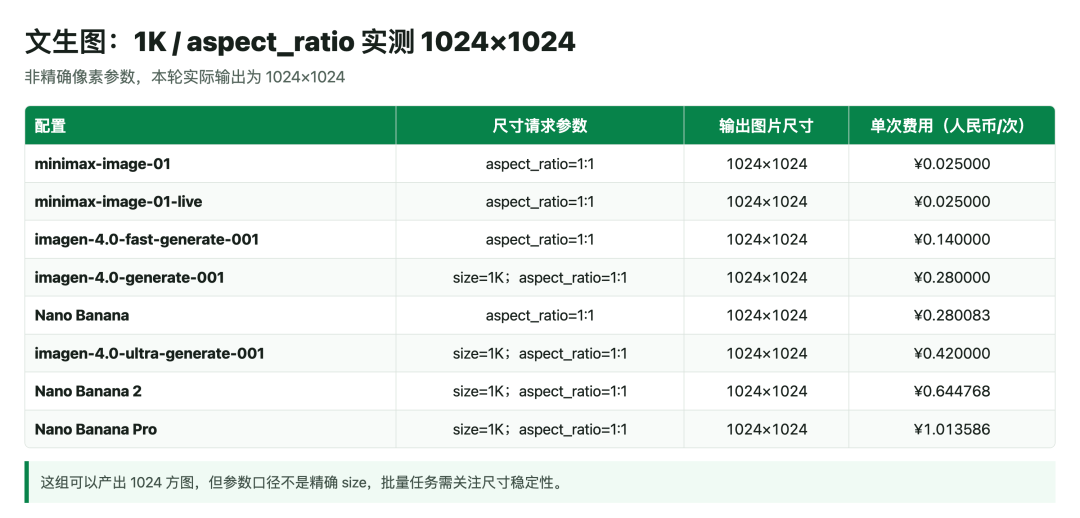Select the imagen-4.0-generate-001 cell
The height and width of the screenshot is (518, 1080).
coord(210,278)
